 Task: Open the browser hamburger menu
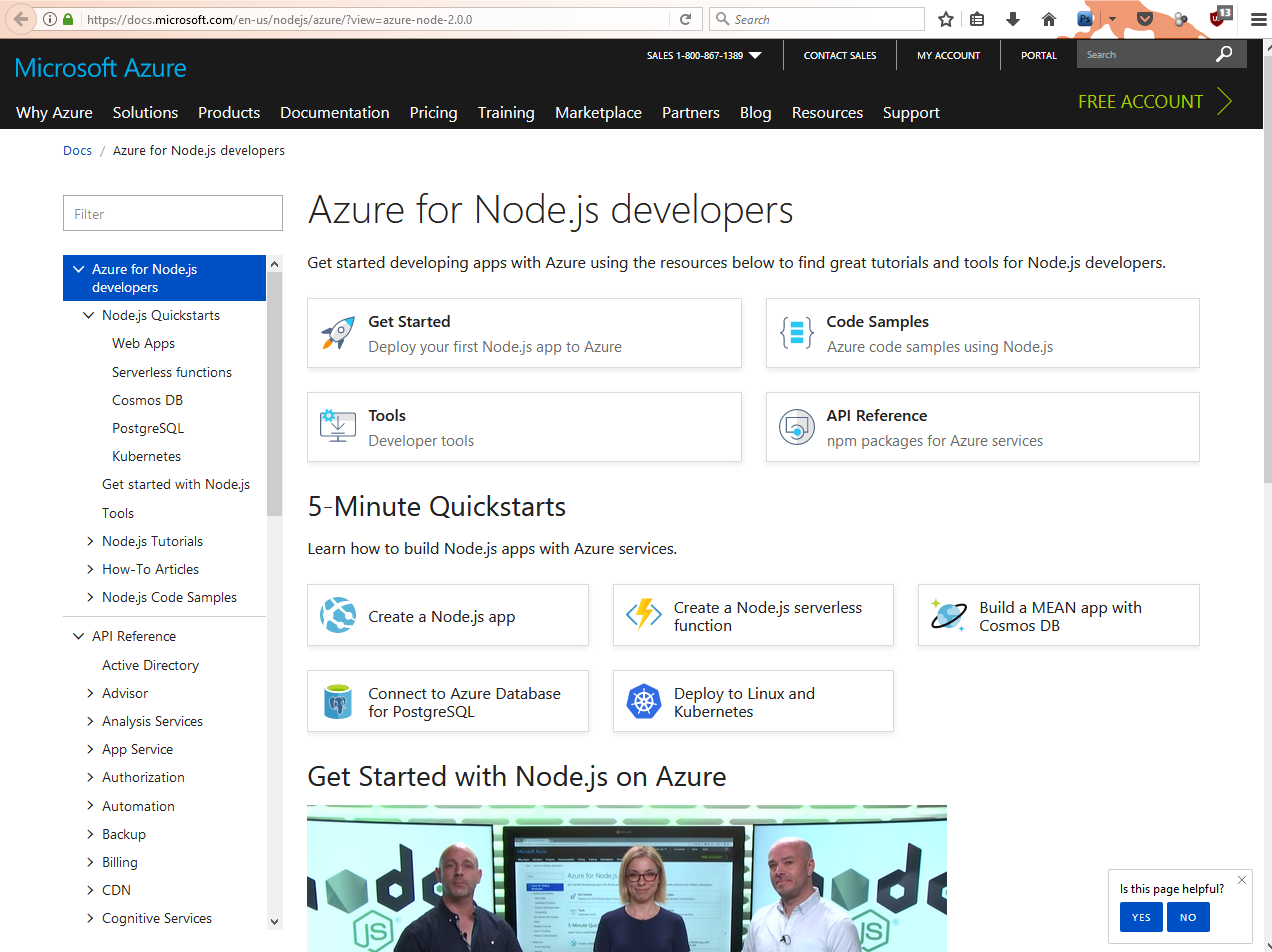(1258, 19)
